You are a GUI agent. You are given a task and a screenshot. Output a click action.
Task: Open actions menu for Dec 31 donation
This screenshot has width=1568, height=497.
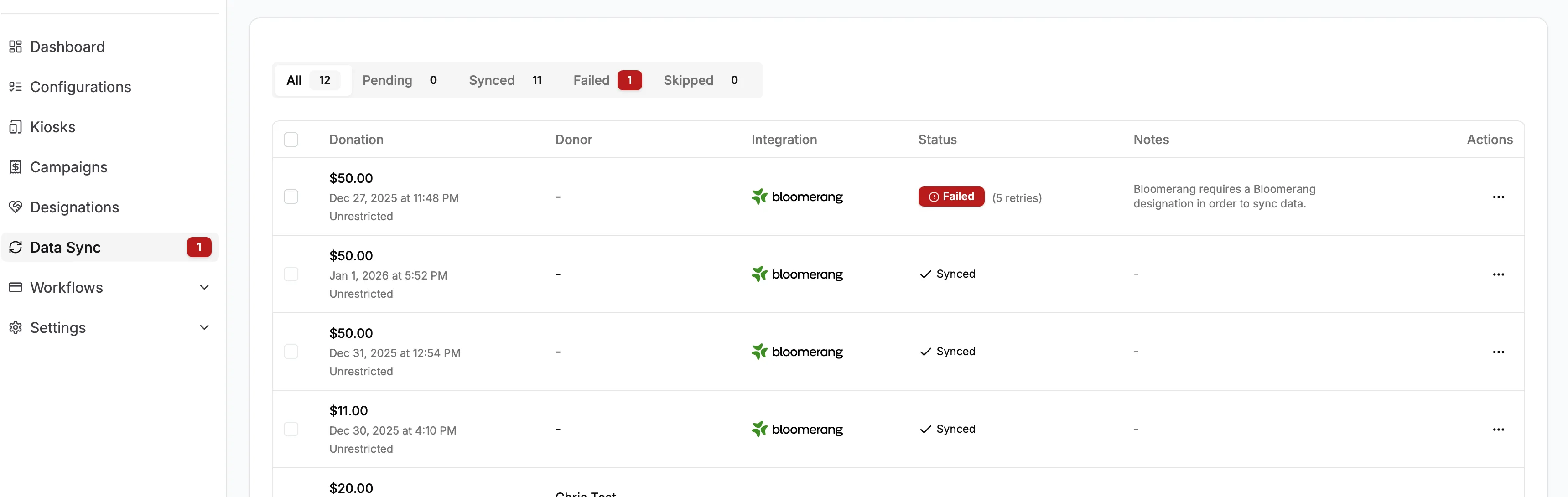(x=1498, y=352)
